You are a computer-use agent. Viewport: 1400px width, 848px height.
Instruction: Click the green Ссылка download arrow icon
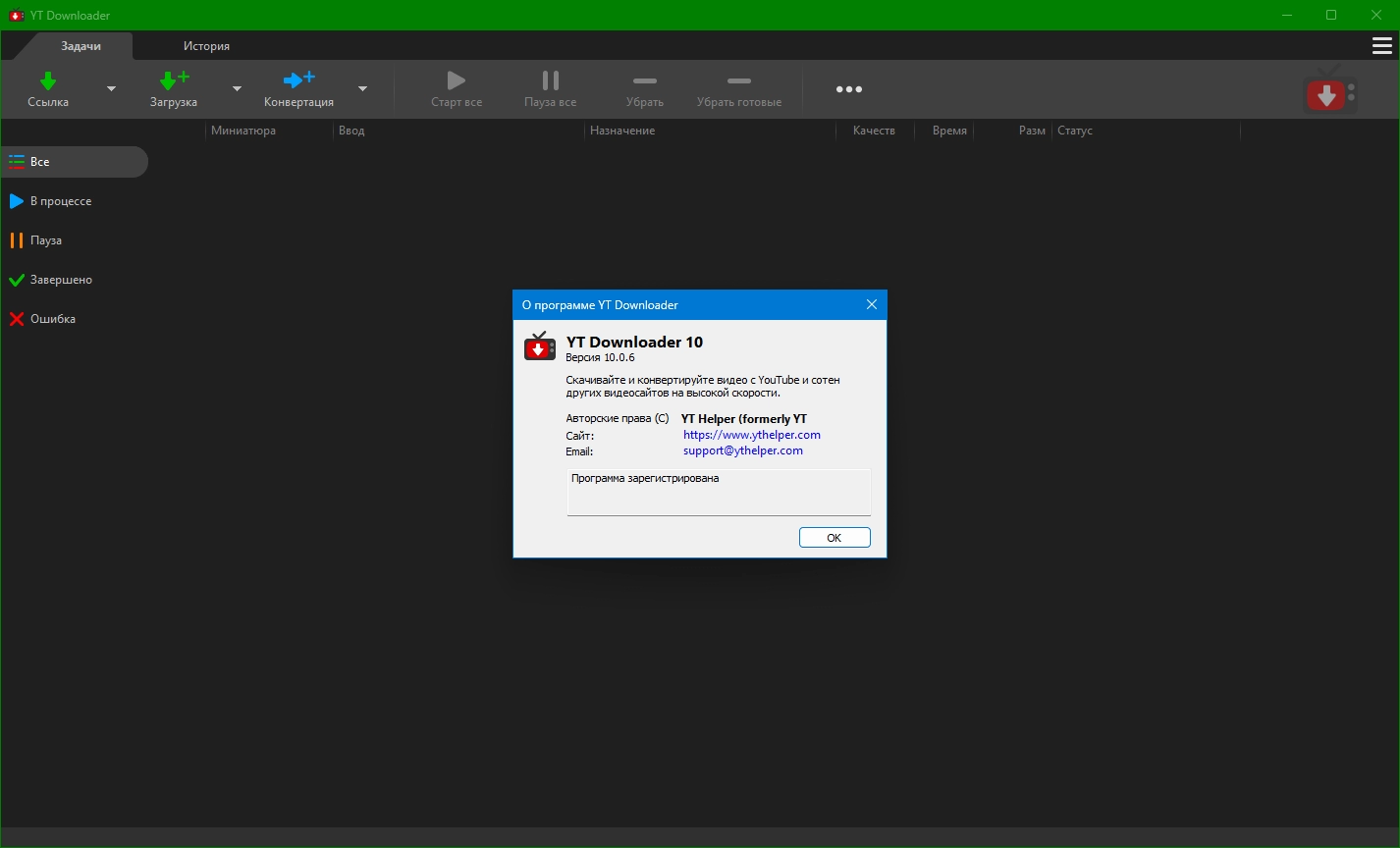coord(48,81)
